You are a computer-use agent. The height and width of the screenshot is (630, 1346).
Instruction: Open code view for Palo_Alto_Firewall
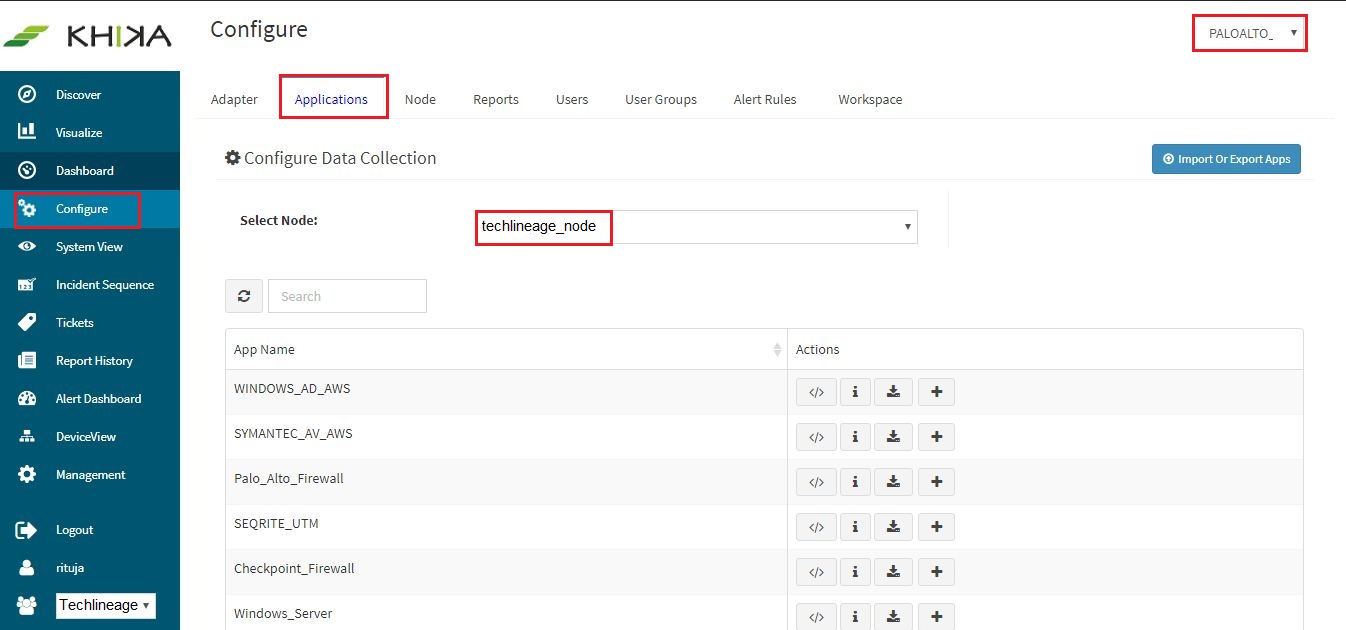(816, 482)
